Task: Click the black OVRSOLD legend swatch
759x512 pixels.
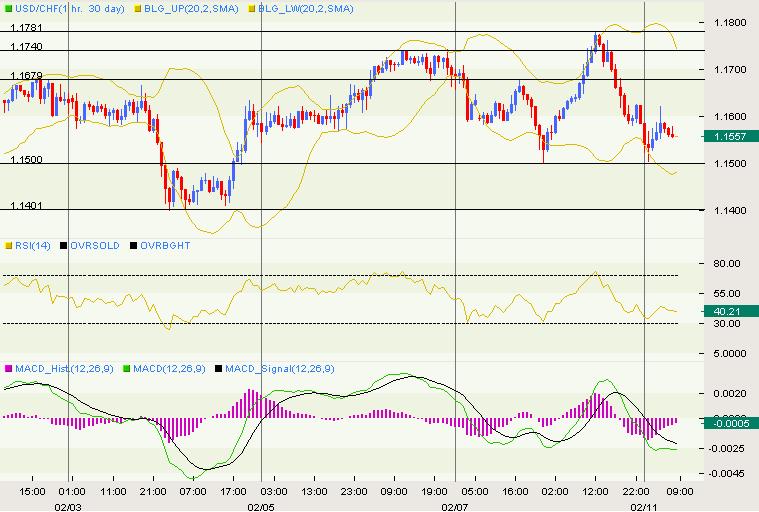Action: (63, 246)
